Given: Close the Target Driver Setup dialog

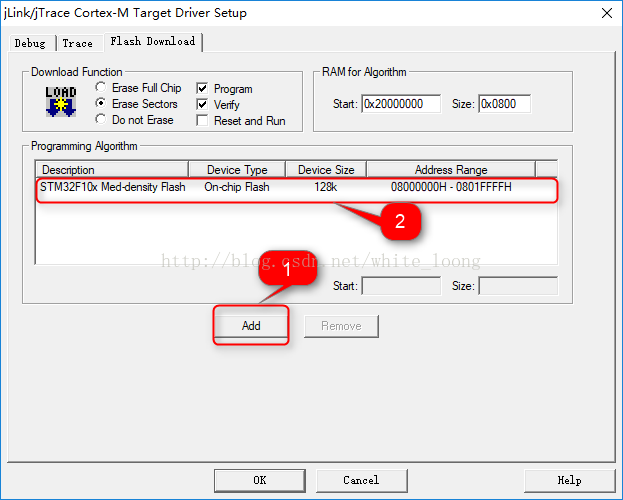Looking at the screenshot, I should coord(607,13).
